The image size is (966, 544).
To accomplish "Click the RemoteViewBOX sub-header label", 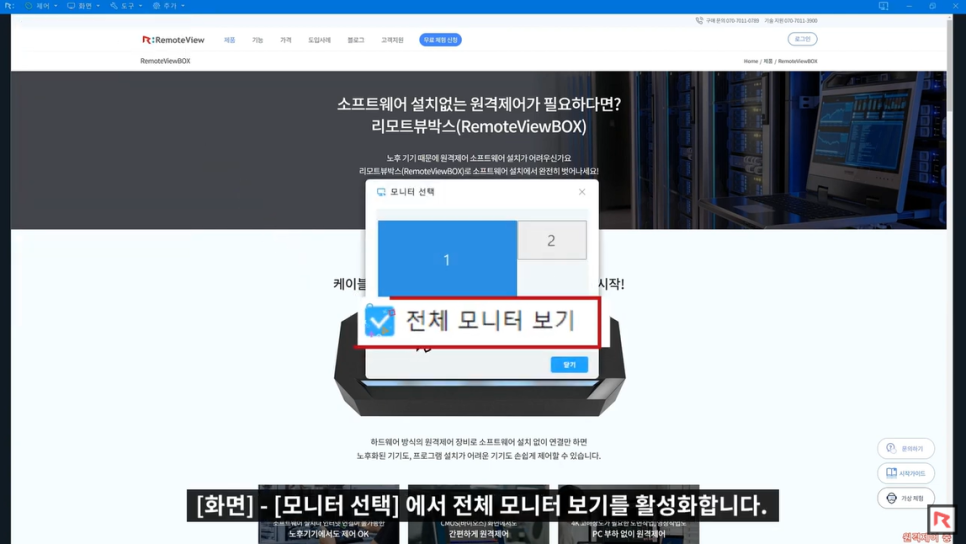I will click(165, 61).
